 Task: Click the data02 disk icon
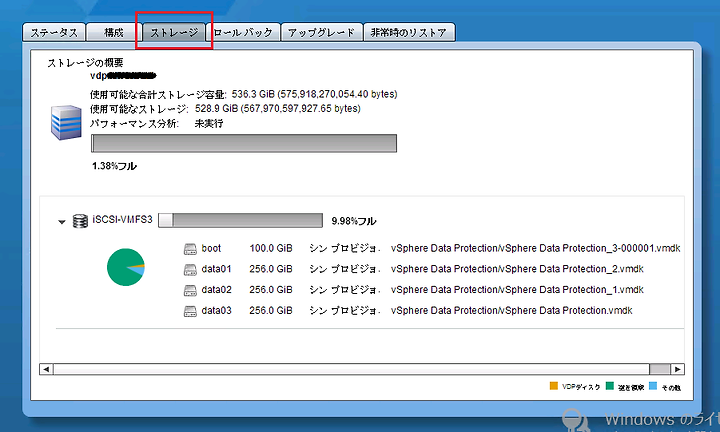190,290
